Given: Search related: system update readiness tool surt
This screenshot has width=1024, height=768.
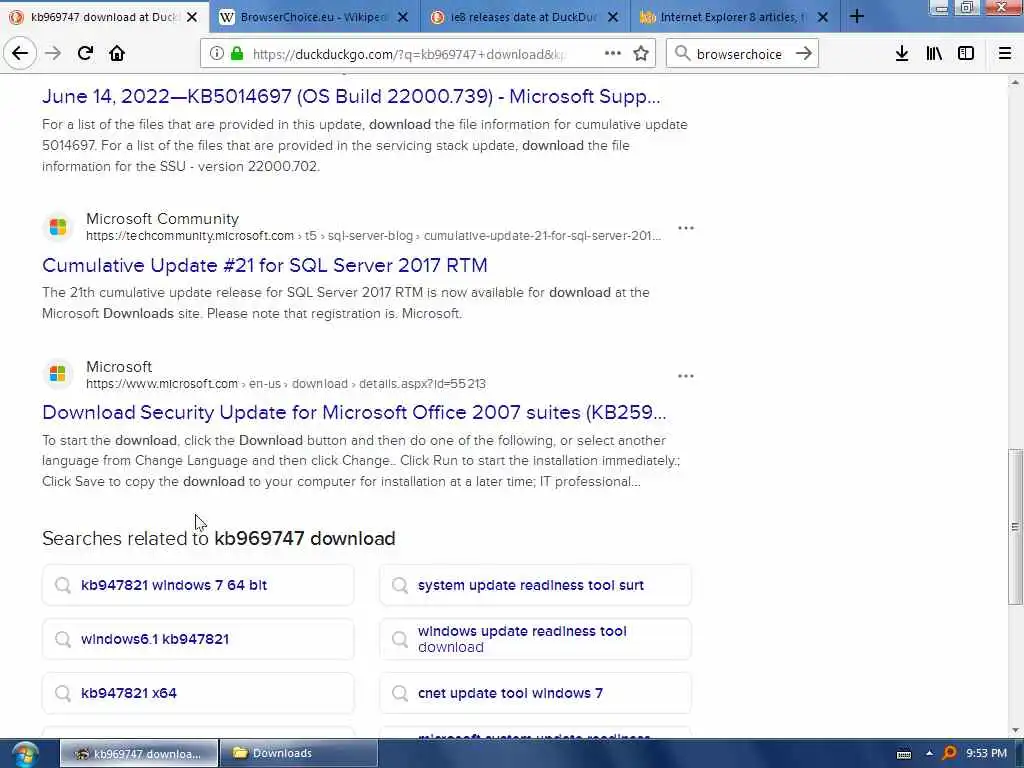Looking at the screenshot, I should [x=535, y=585].
